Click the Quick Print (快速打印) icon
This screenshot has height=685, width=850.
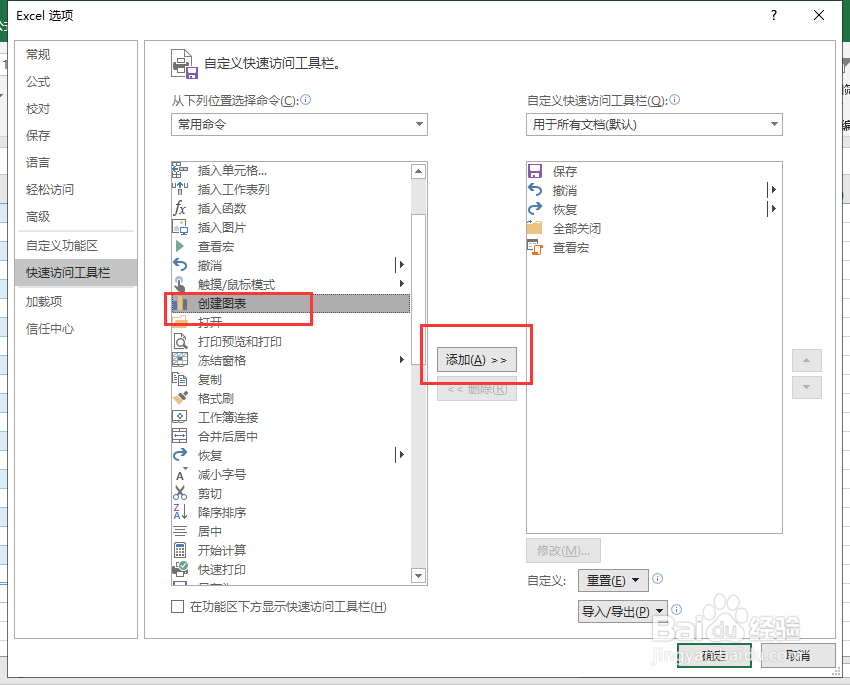(179, 569)
